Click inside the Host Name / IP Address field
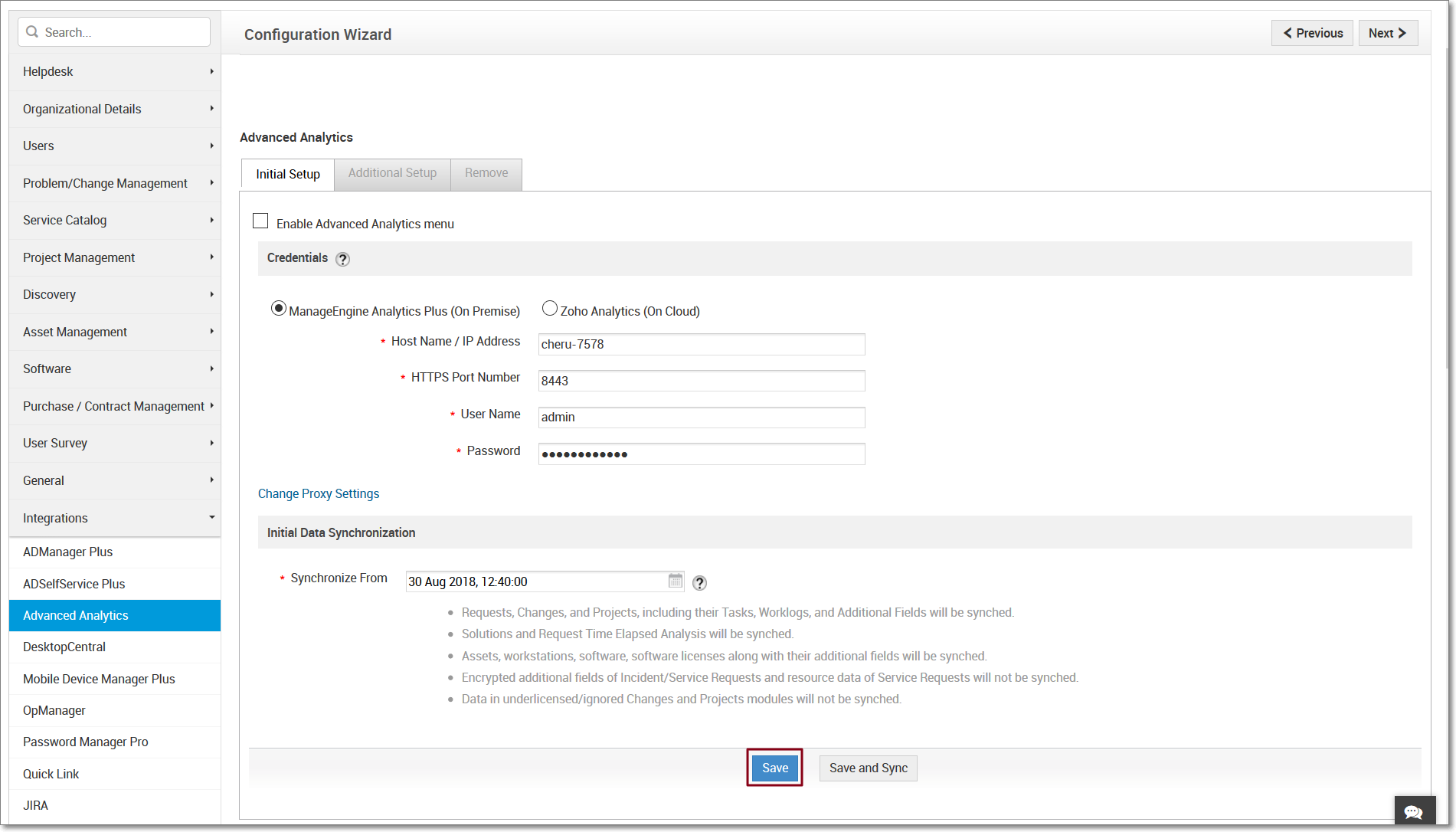Screen dimensions: 1456x832 700,344
